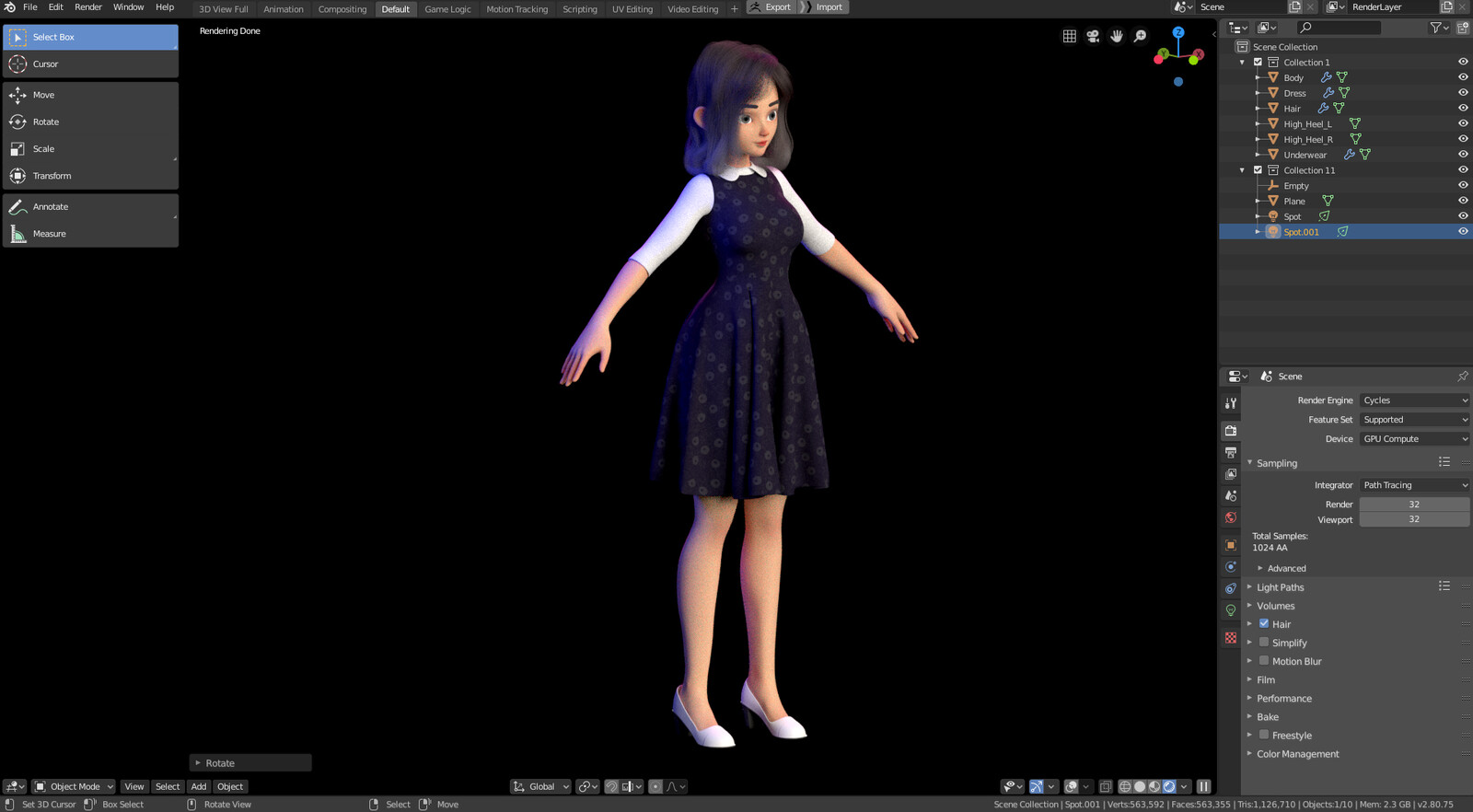Expand the Light Paths panel

(x=1281, y=587)
